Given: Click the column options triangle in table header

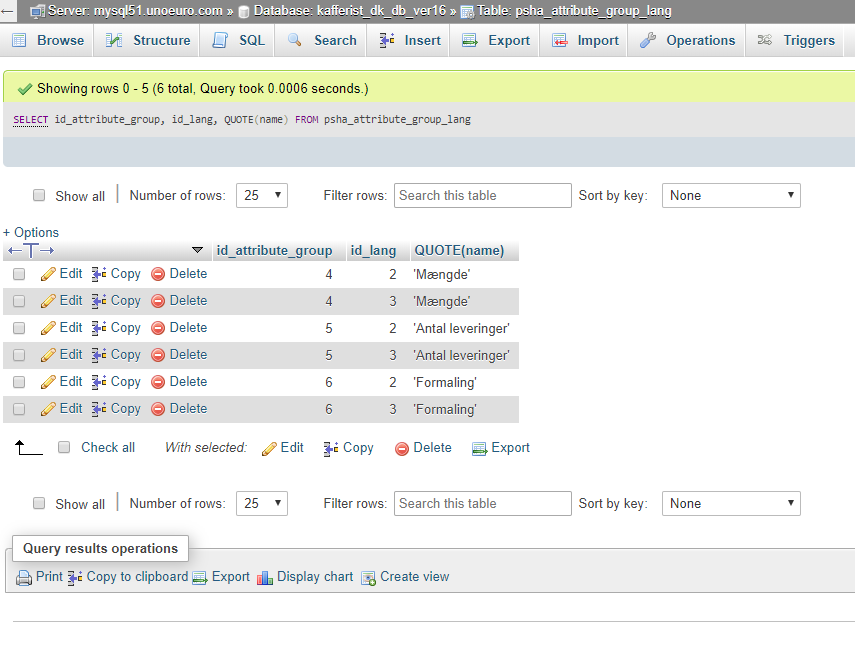Looking at the screenshot, I should (197, 250).
